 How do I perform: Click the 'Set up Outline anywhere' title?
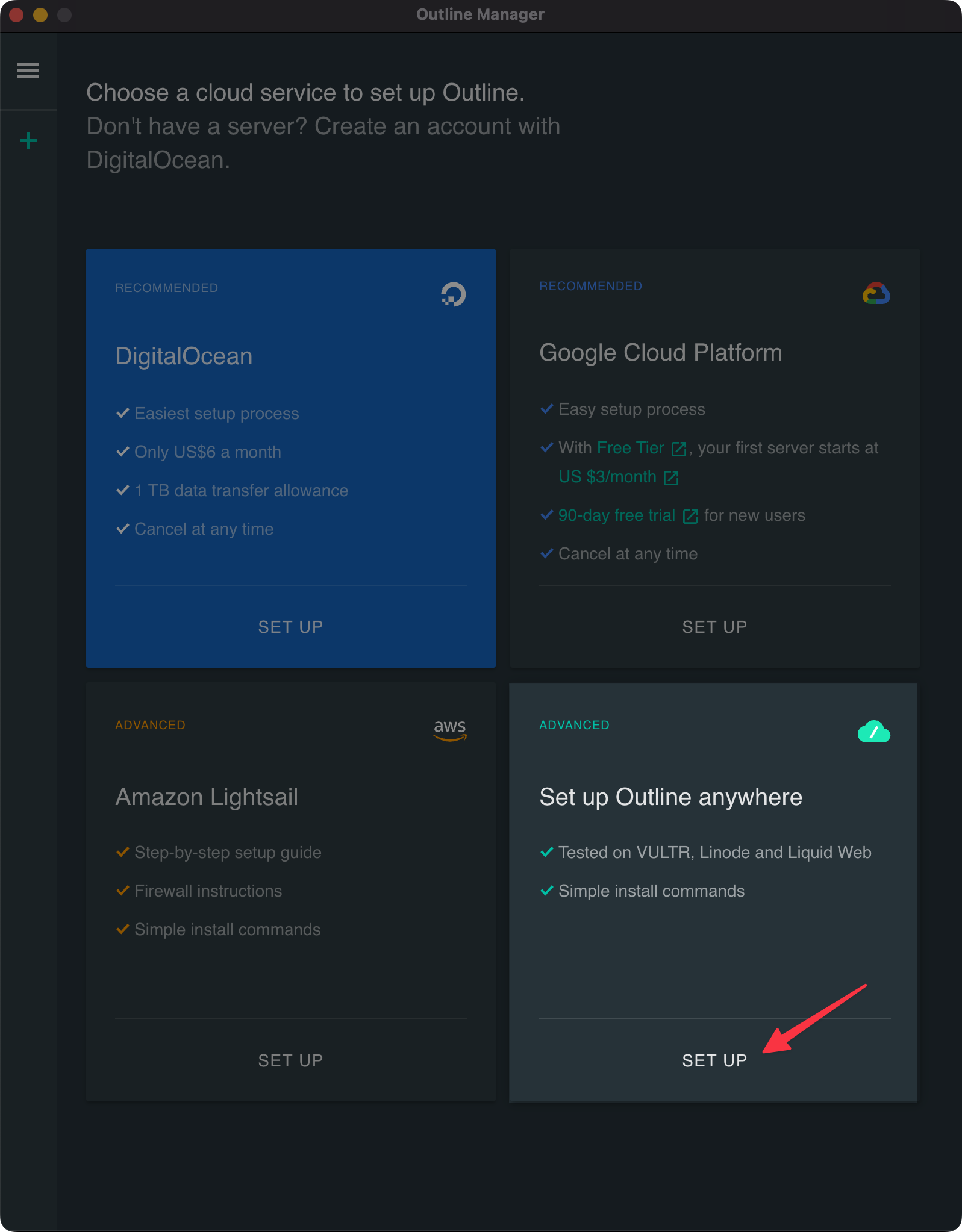671,797
